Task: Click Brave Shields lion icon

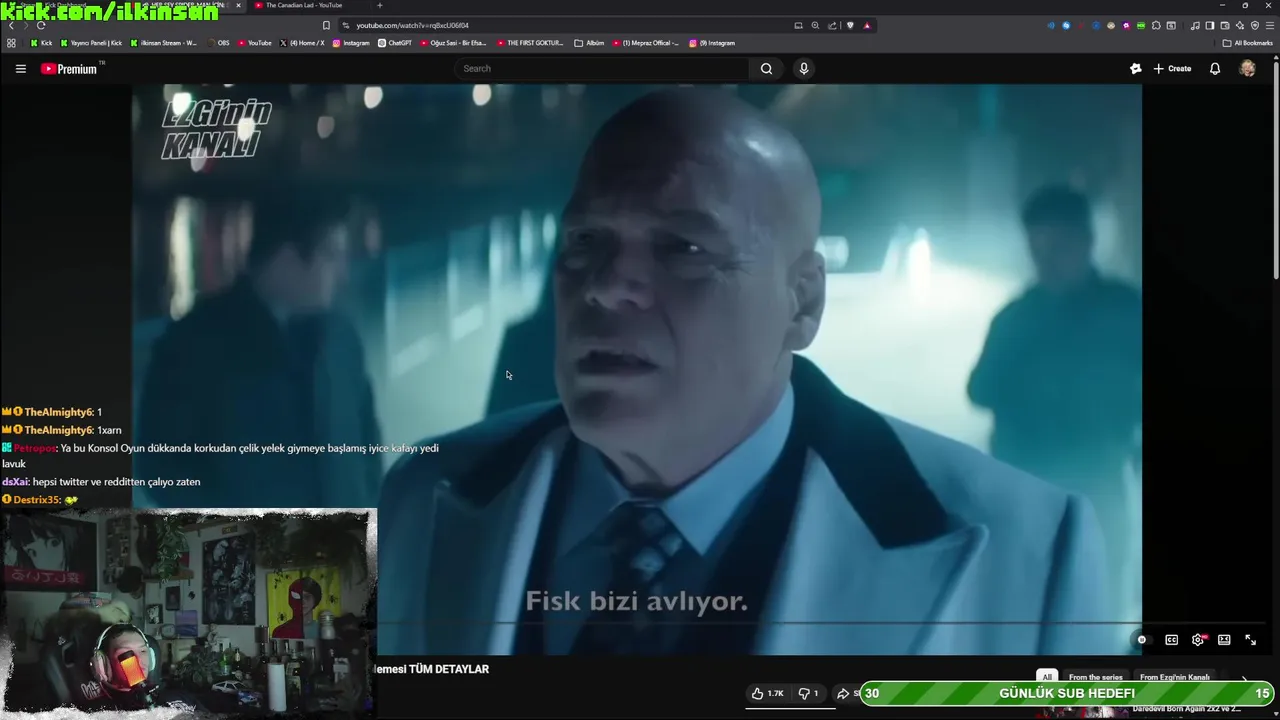Action: pyautogui.click(x=850, y=25)
